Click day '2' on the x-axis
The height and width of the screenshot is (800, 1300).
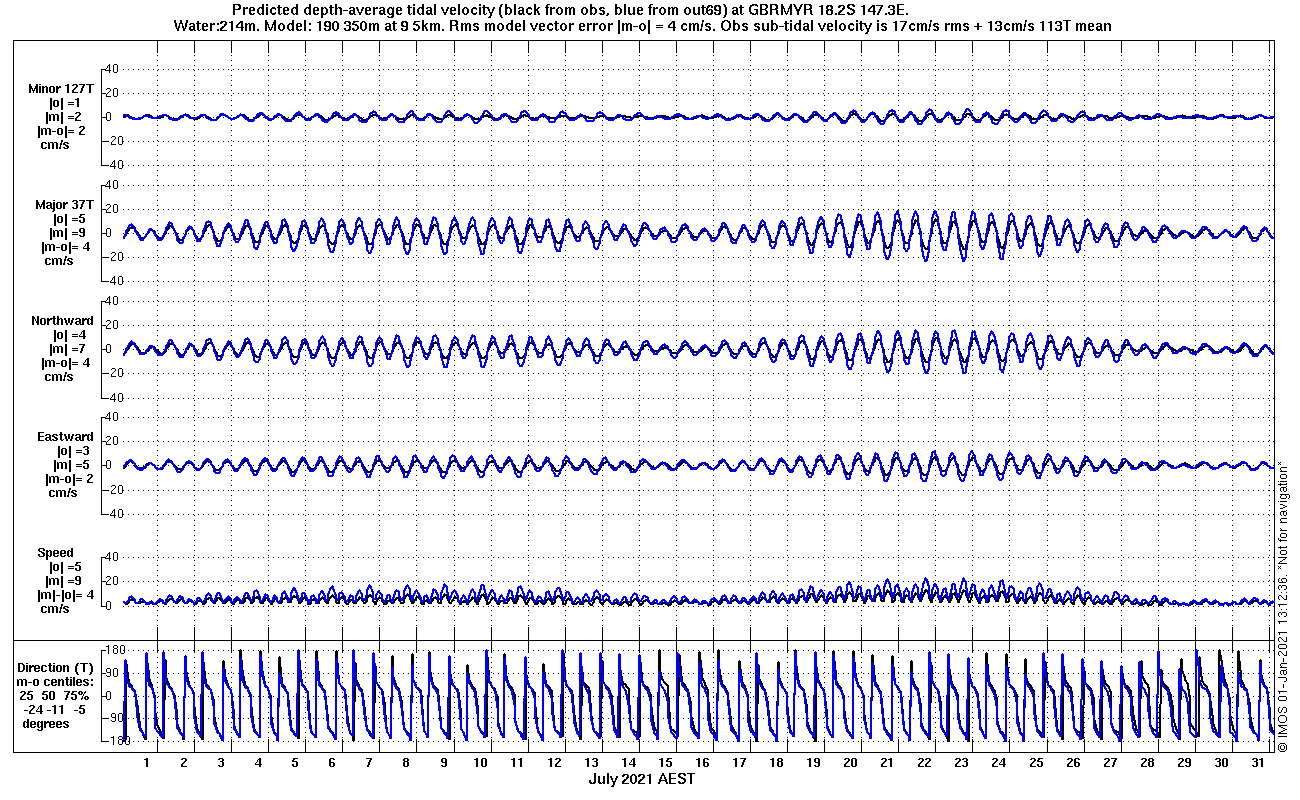point(184,763)
